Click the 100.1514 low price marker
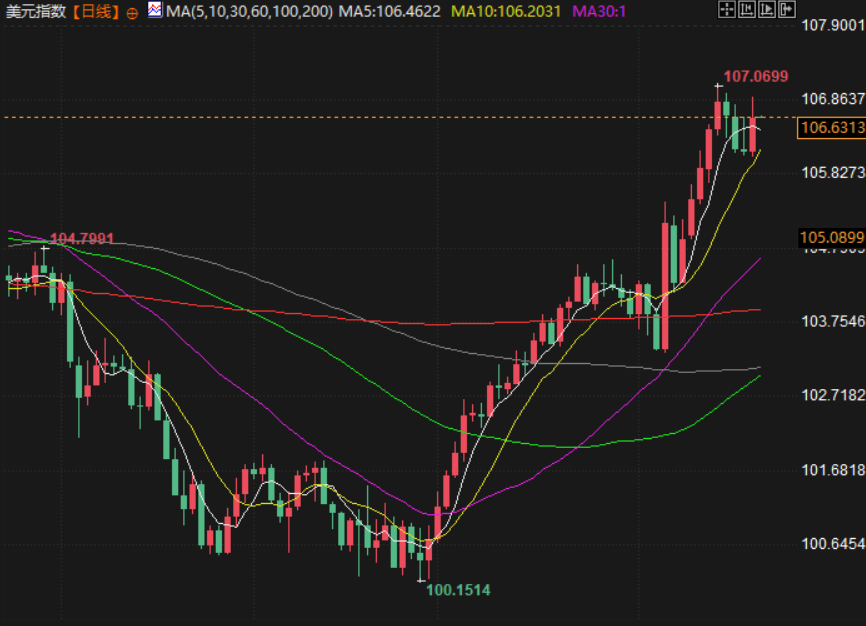Image resolution: width=866 pixels, height=626 pixels. (458, 590)
